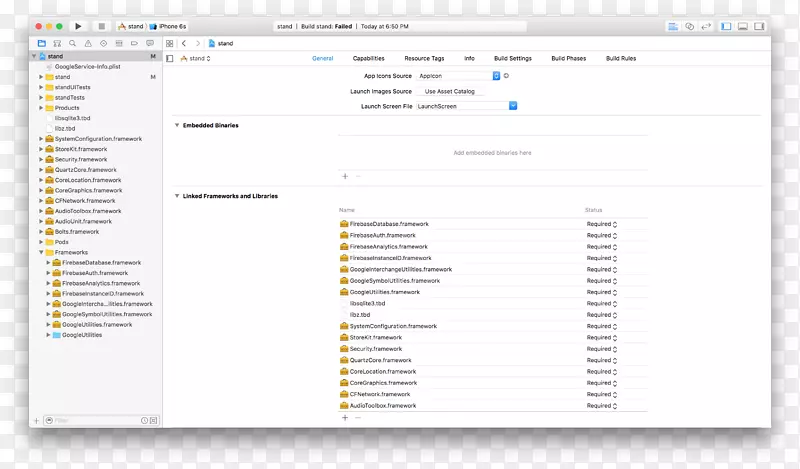This screenshot has width=800, height=469.
Task: Add new file with navigator plus button
Action: pyautogui.click(x=36, y=421)
